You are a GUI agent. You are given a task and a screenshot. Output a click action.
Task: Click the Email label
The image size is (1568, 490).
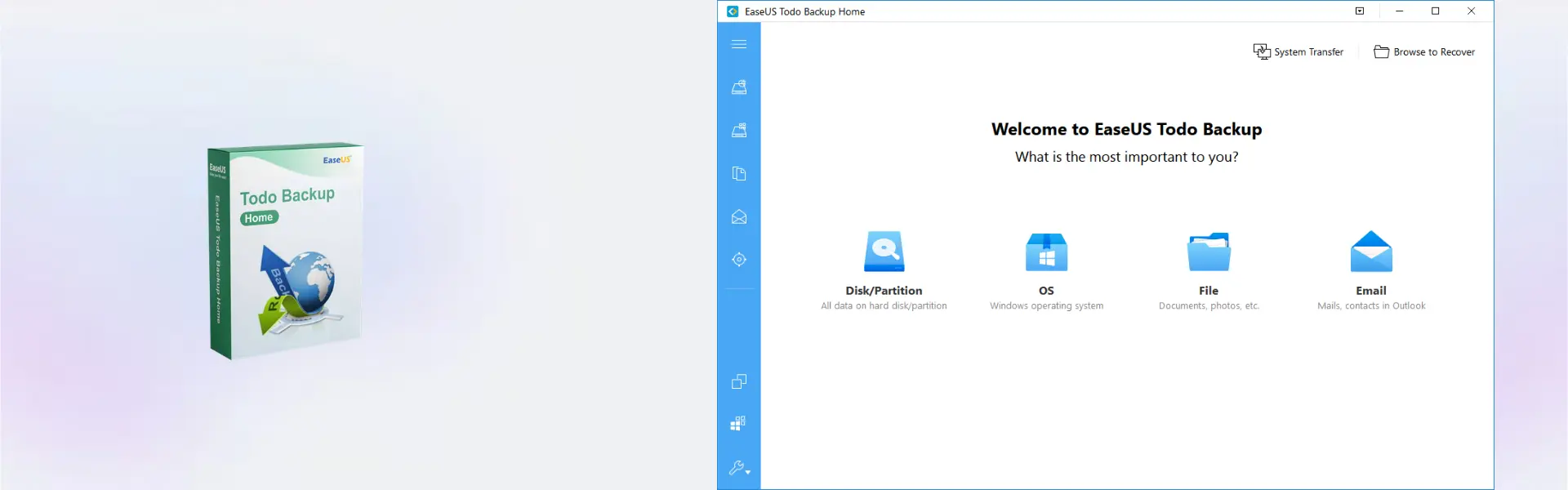pos(1371,291)
